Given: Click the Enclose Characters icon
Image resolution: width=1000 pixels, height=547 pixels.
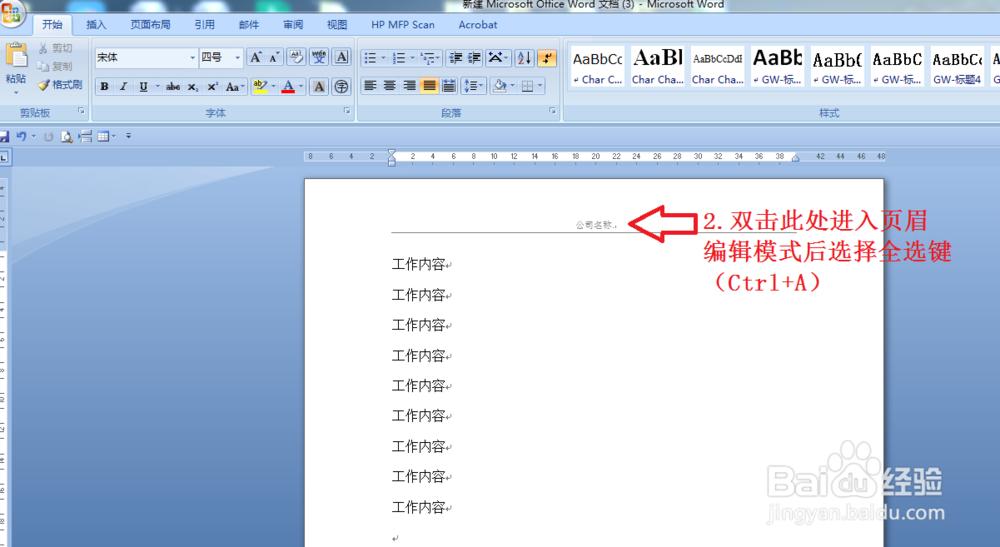Looking at the screenshot, I should (342, 87).
